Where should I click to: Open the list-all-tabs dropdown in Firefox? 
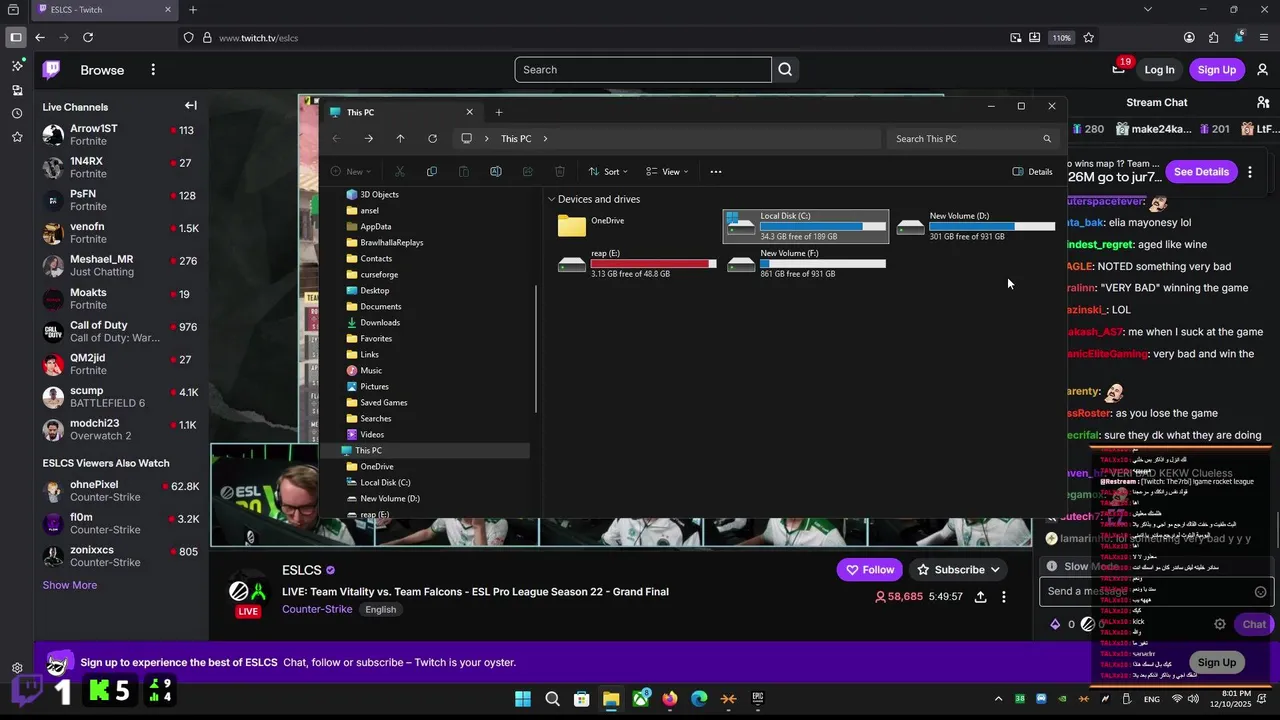[x=1147, y=10]
